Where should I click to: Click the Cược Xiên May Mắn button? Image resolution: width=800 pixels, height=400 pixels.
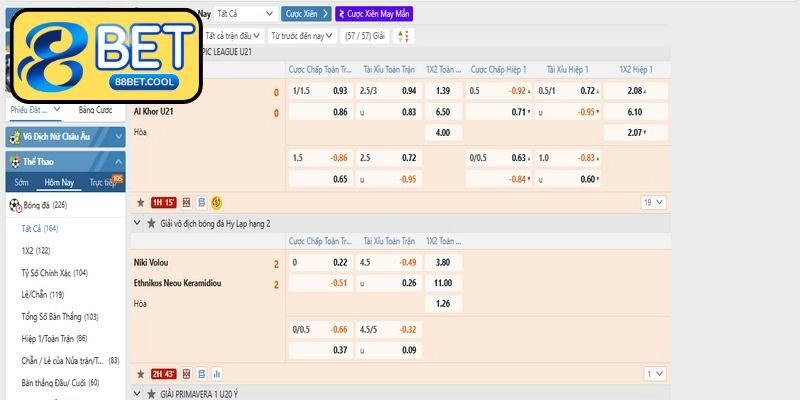click(373, 14)
